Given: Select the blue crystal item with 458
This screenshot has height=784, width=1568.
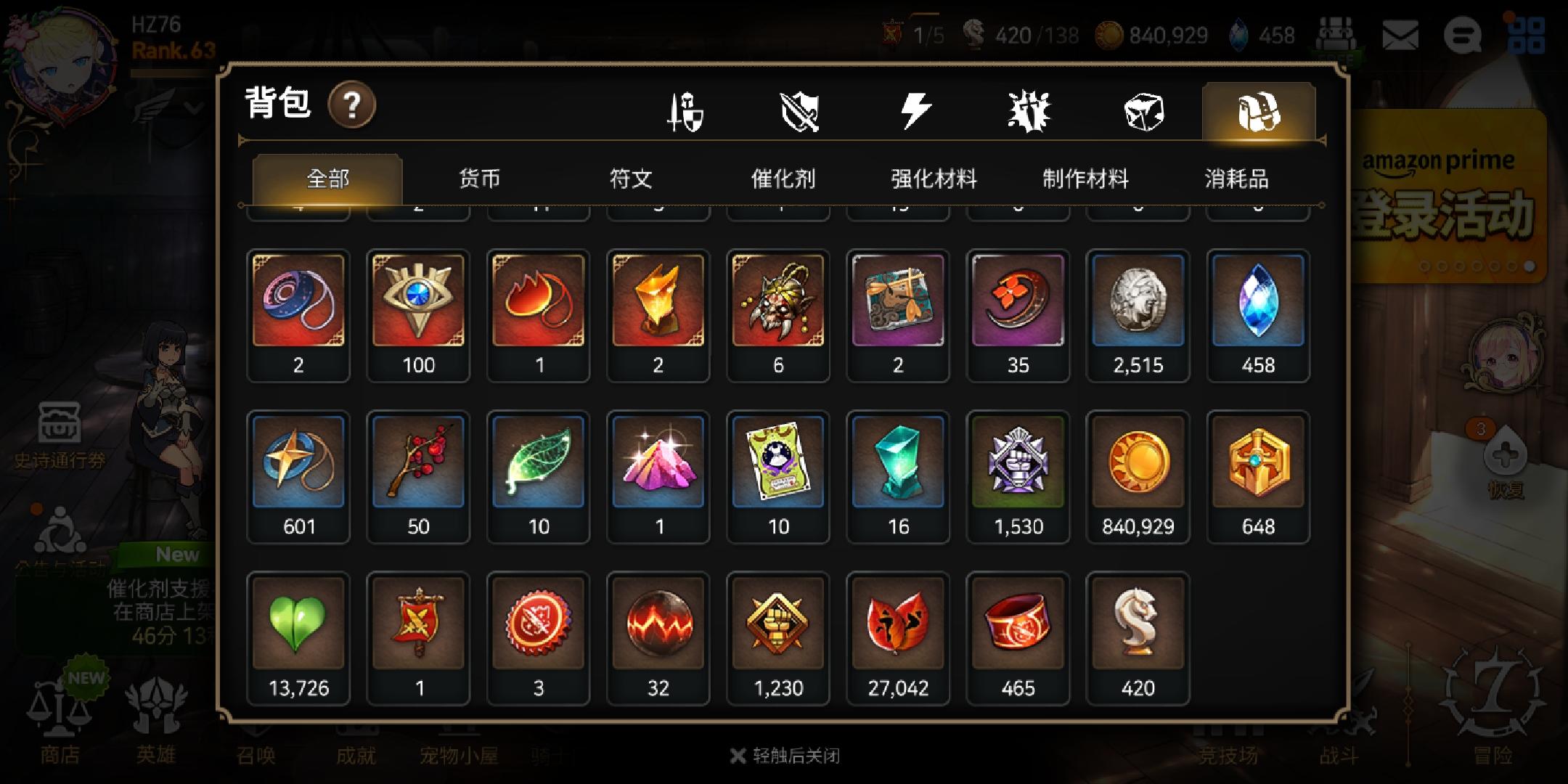Looking at the screenshot, I should 1258,316.
